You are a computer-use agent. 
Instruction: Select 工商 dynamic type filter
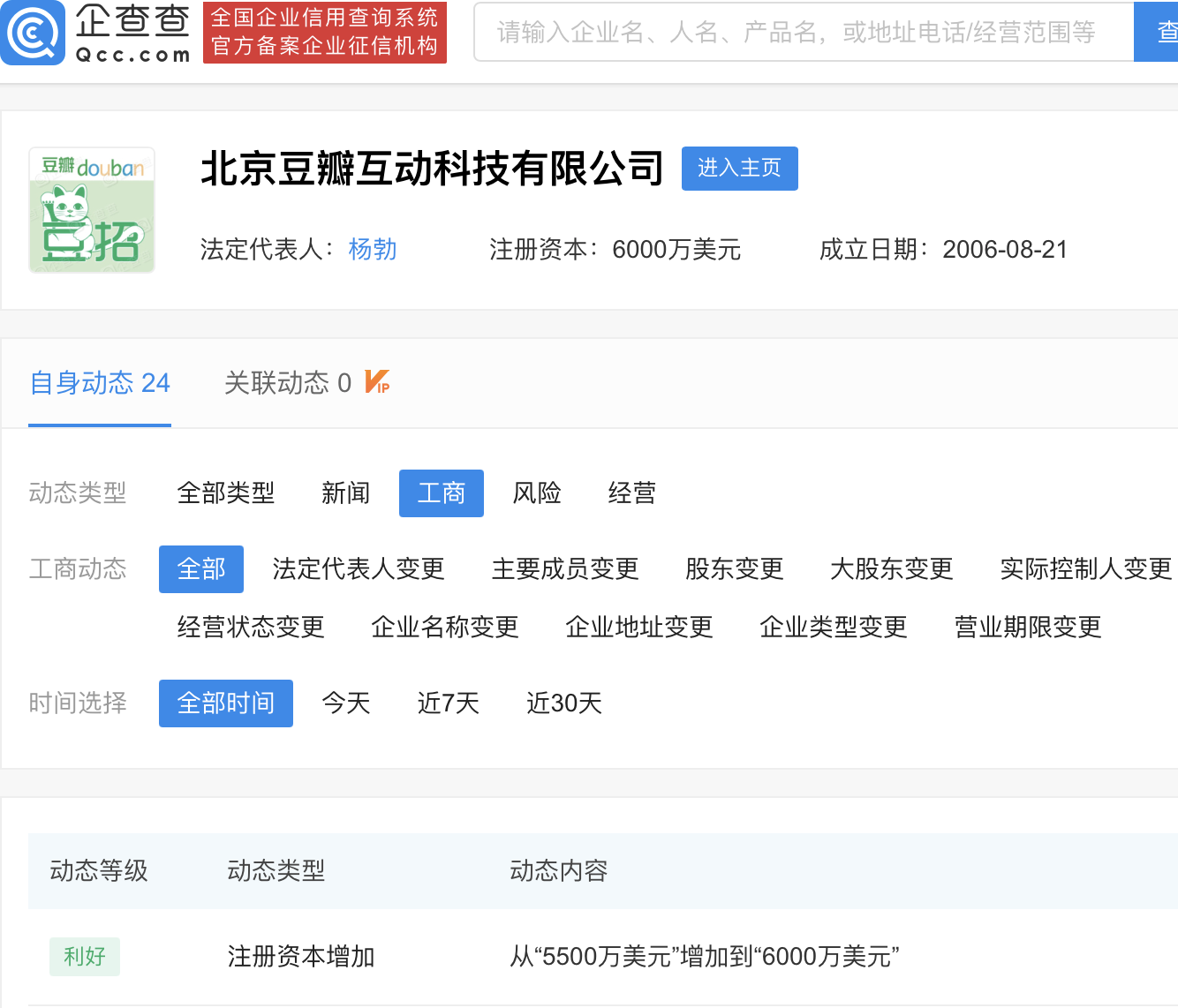[442, 493]
